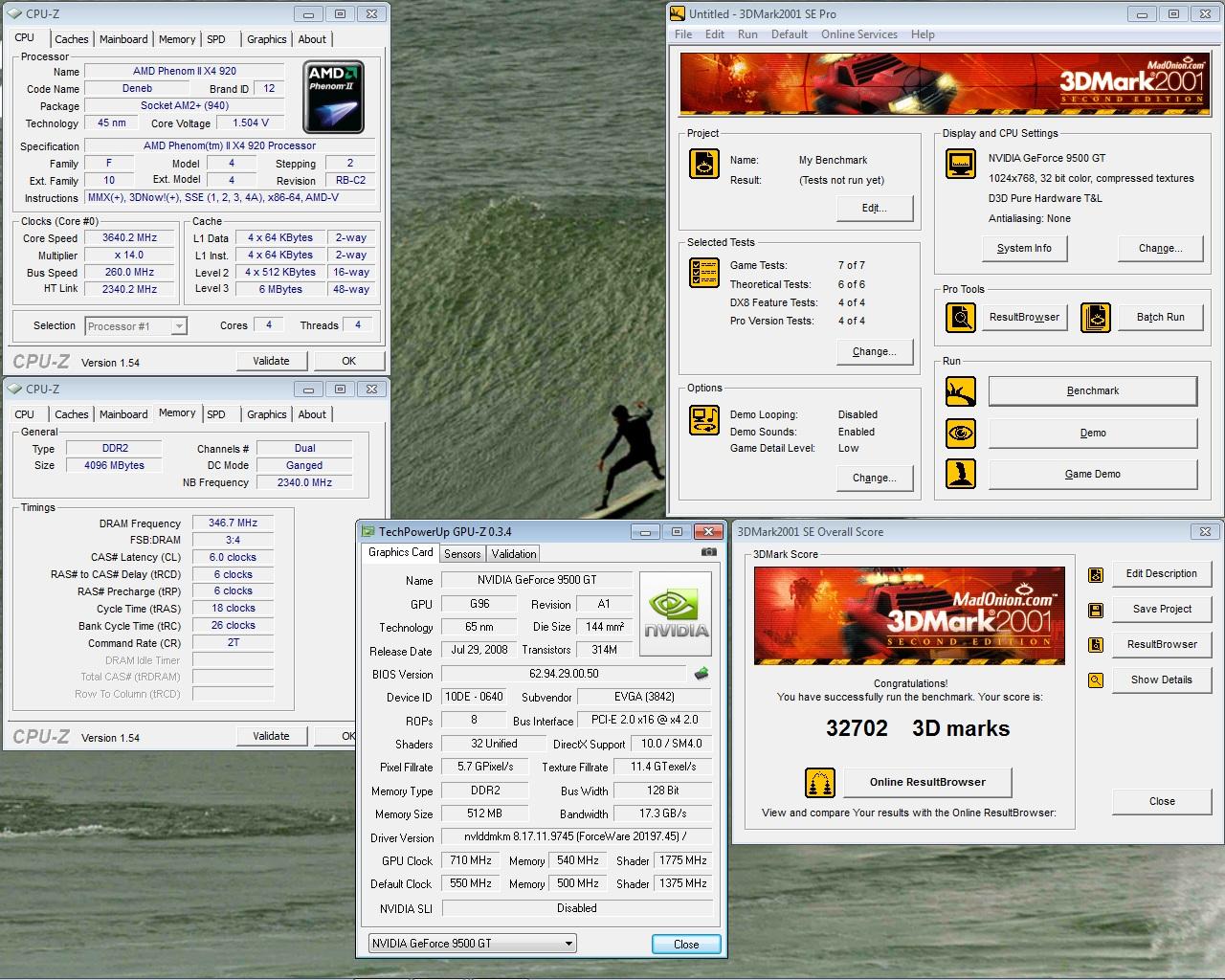1225x980 pixels.
Task: Click the Game Demo button
Action: (1092, 474)
